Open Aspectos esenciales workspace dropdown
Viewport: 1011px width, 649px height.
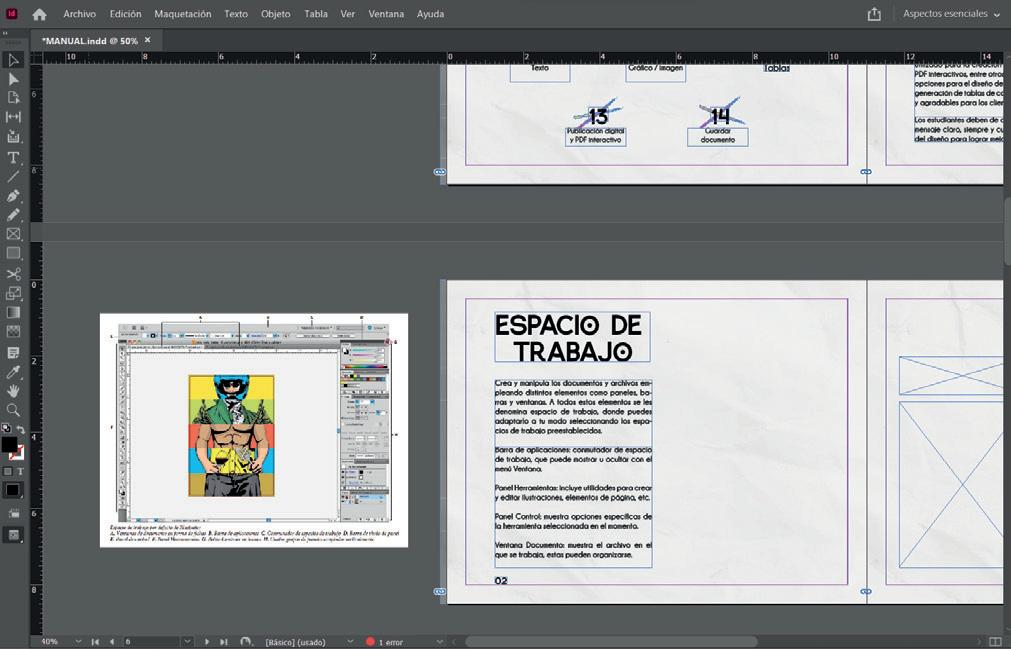click(951, 14)
